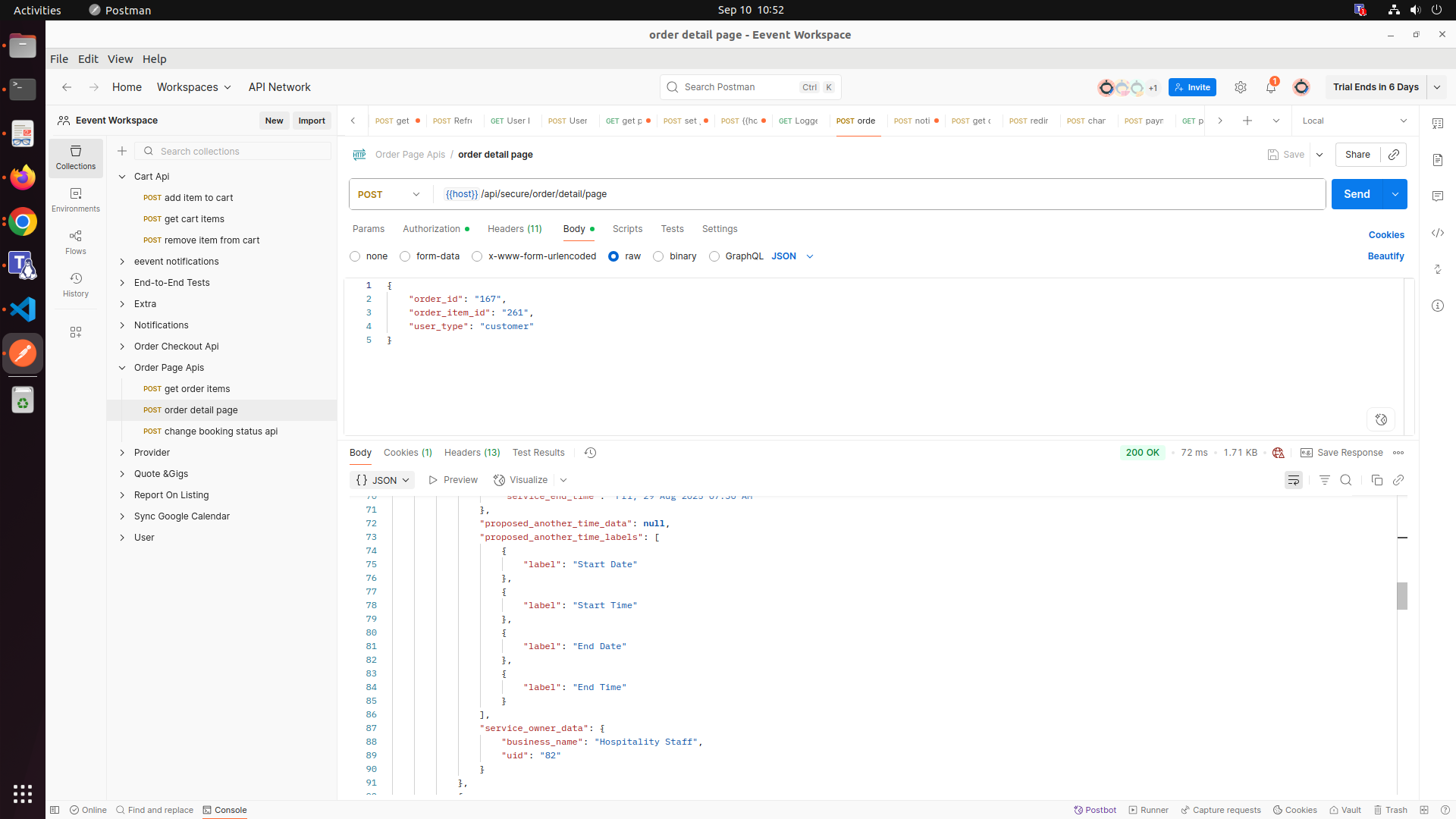Switch to the Headers (11) request tab
Viewport: 1456px width, 819px height.
[x=515, y=229]
